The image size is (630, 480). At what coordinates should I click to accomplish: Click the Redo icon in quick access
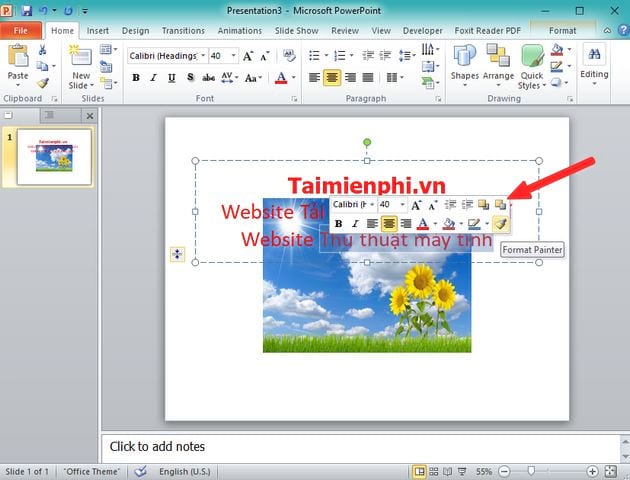click(x=68, y=10)
